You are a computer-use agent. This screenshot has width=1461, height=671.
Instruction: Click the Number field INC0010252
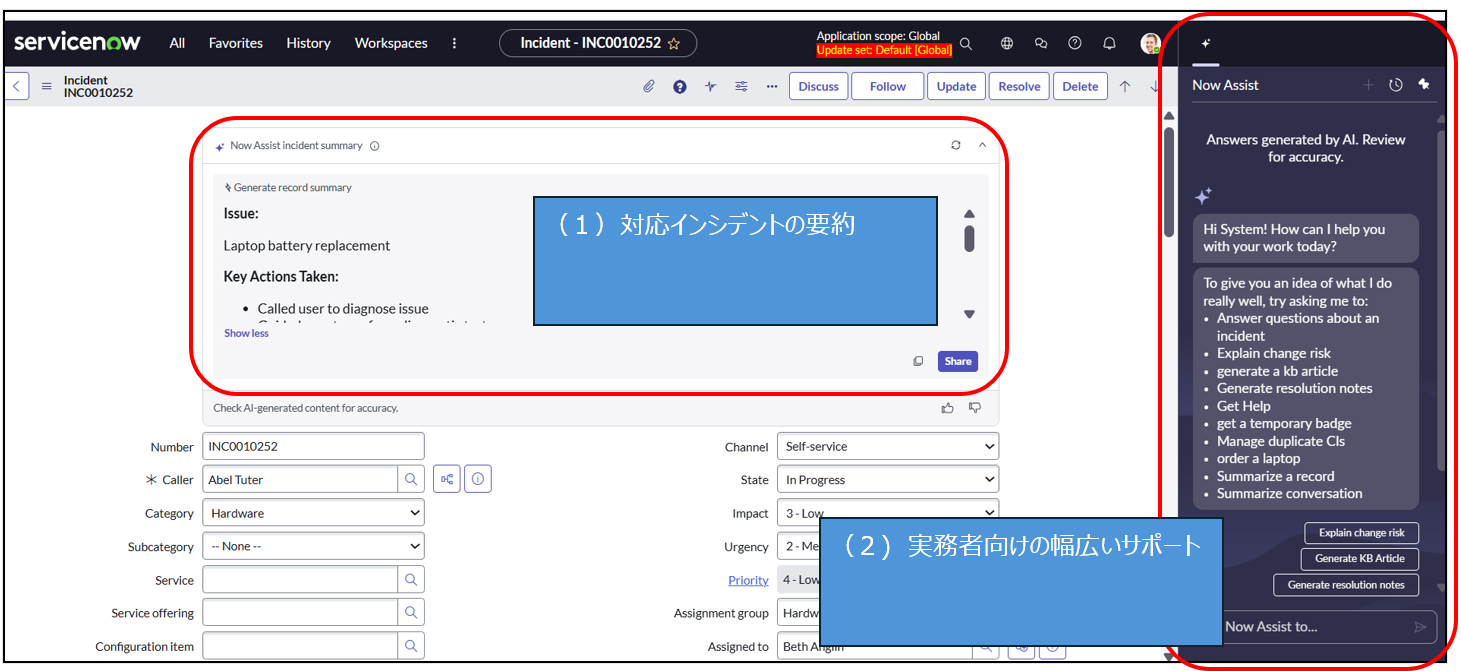(313, 446)
